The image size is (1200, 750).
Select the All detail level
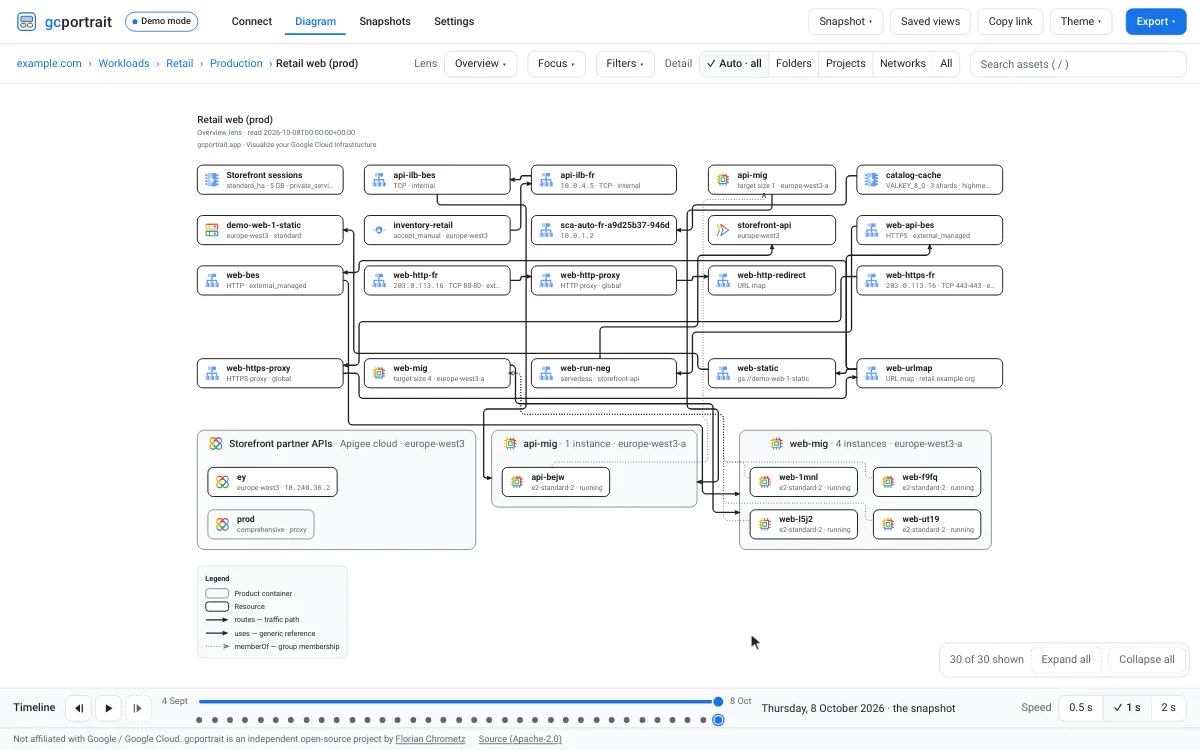[x=946, y=63]
